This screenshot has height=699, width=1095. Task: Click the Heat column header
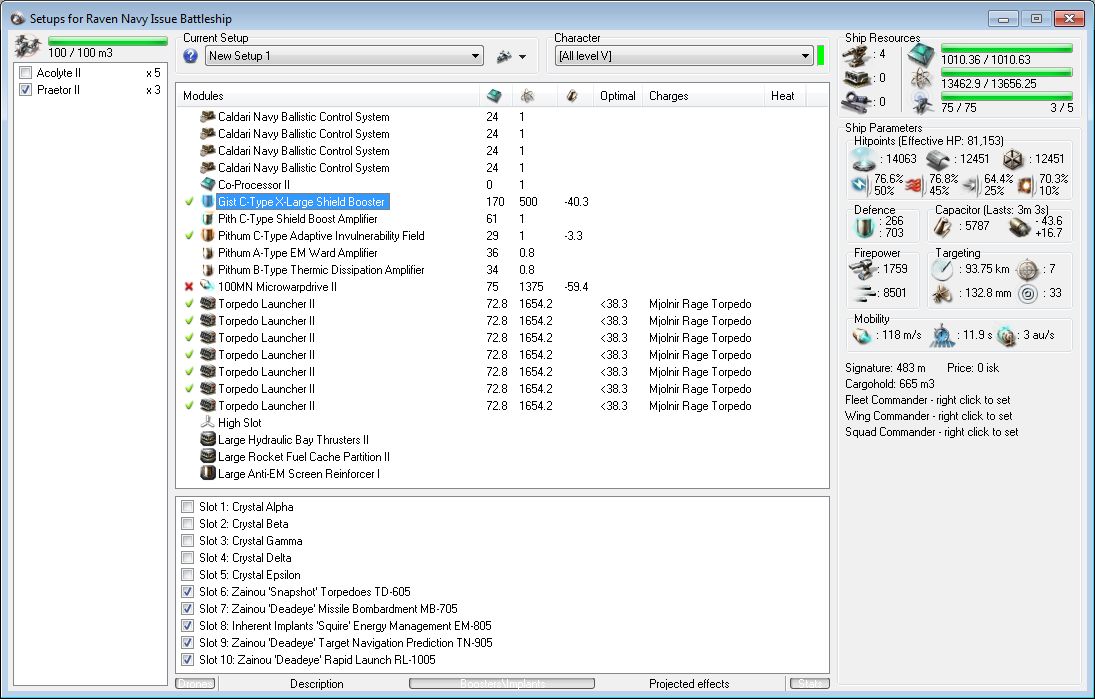tap(786, 96)
